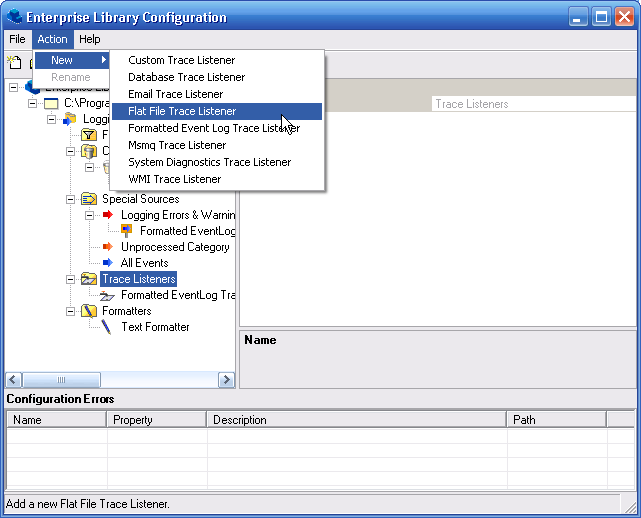Click the orange Unprocessed Category arrow icon
Image resolution: width=641 pixels, height=518 pixels.
point(108,247)
